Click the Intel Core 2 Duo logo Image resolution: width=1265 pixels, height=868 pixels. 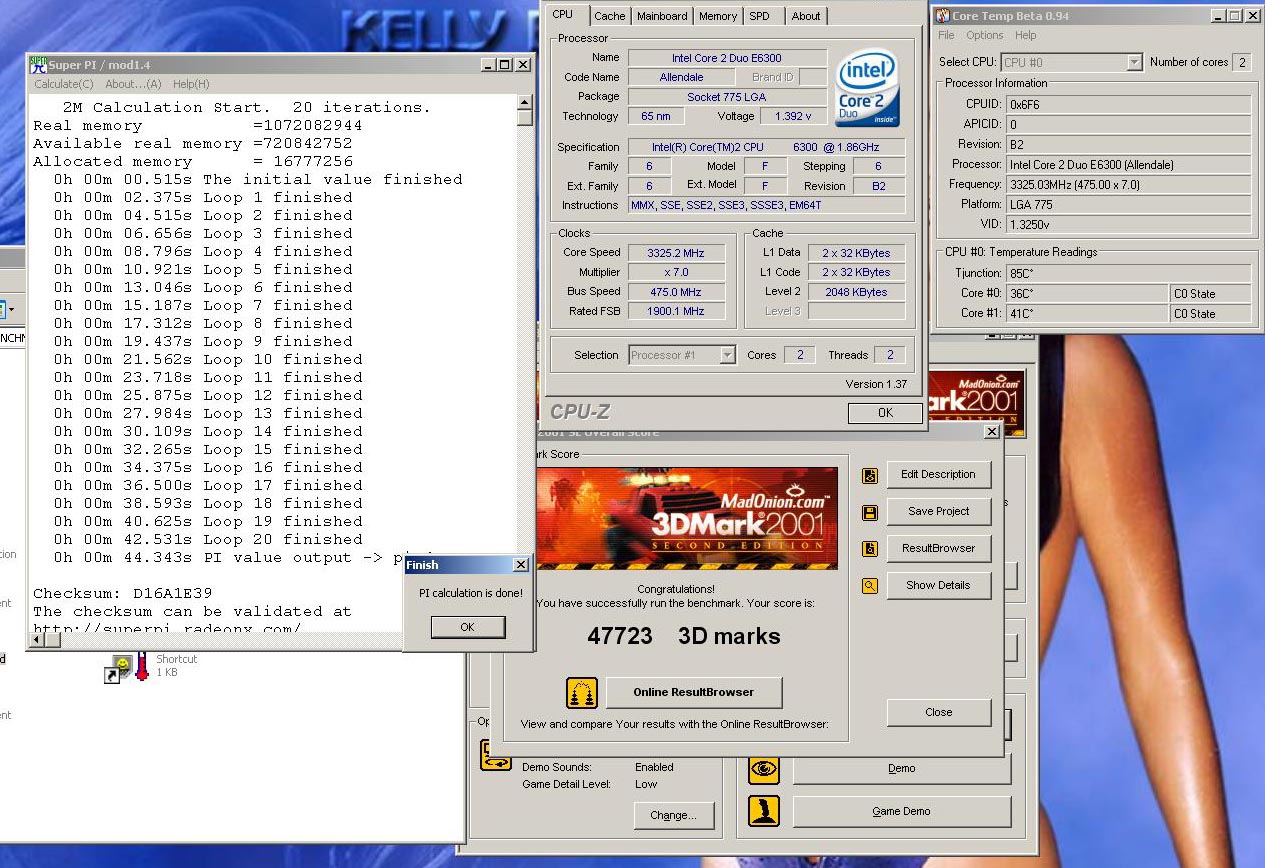[867, 87]
